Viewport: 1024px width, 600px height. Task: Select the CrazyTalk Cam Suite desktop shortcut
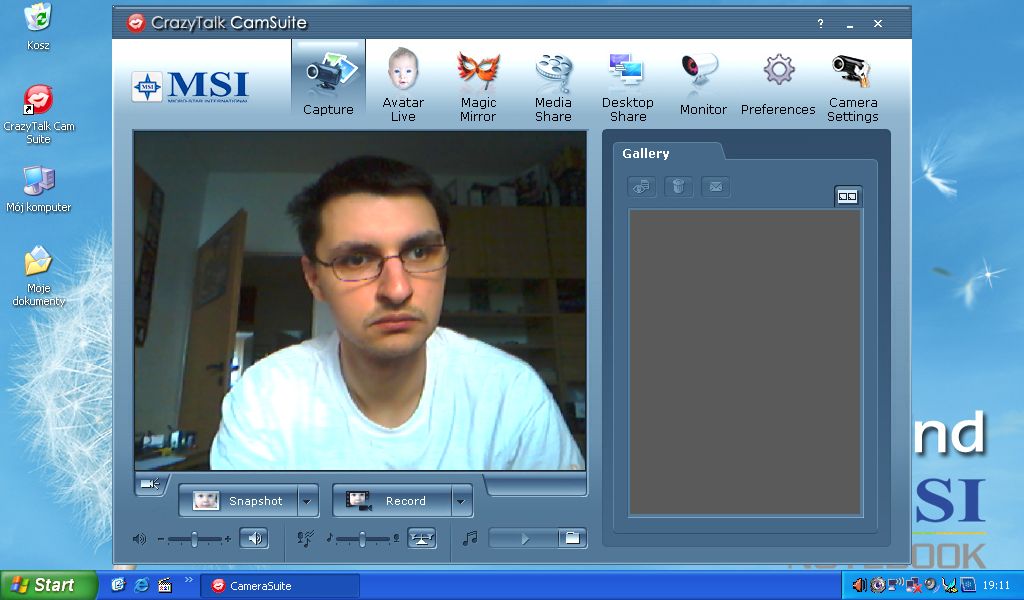pos(39,114)
